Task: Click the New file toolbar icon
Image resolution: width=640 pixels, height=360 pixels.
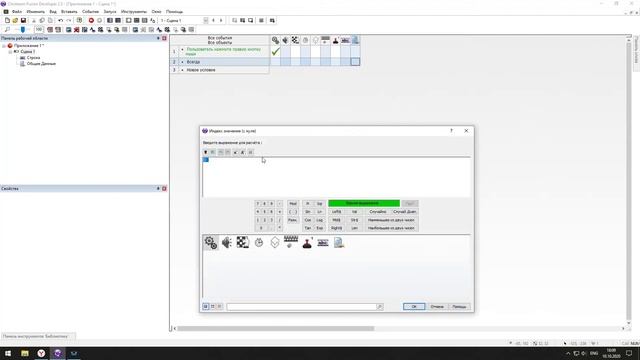Action: [7, 20]
